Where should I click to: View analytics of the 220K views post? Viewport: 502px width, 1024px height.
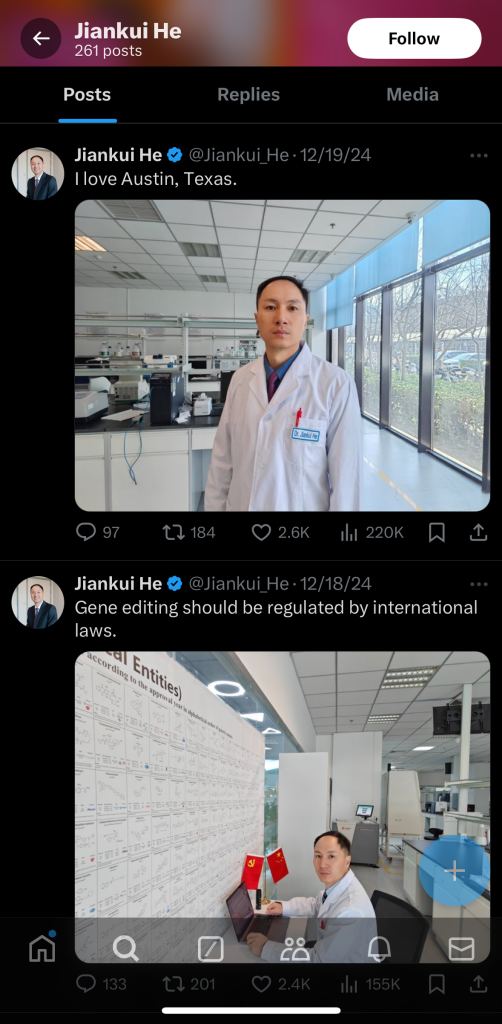point(372,532)
